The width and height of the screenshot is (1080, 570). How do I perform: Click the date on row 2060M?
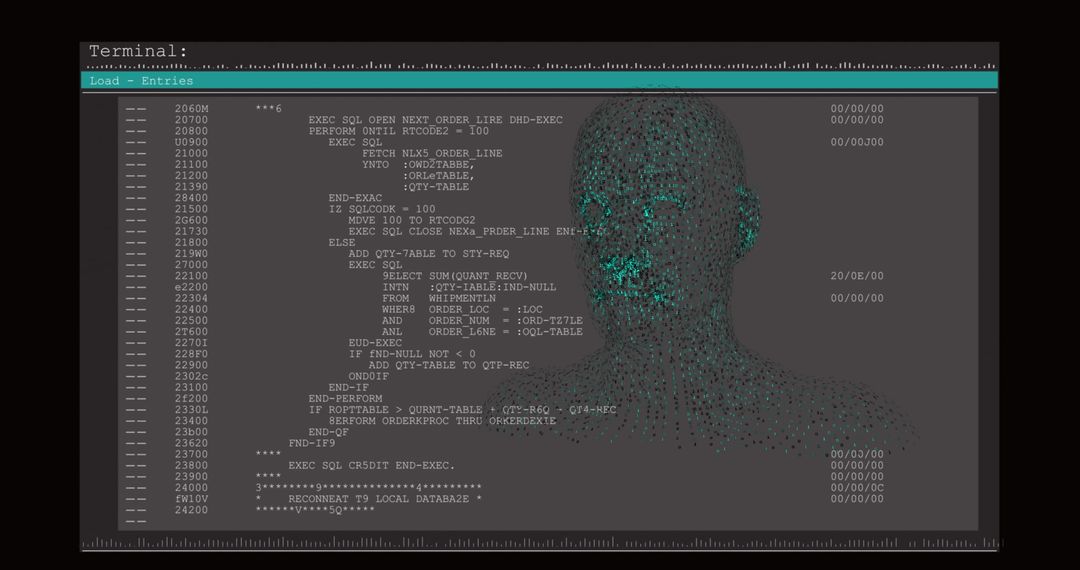coord(857,109)
